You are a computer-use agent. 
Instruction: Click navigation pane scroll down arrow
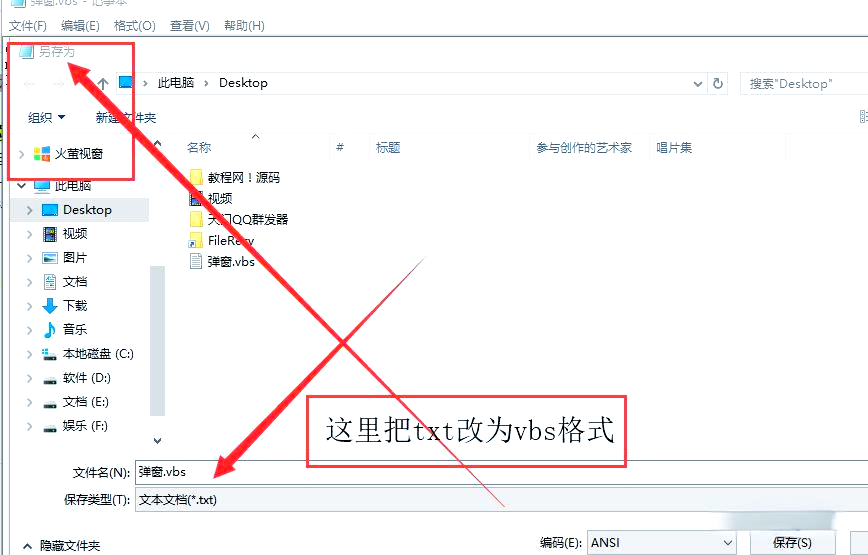157,440
